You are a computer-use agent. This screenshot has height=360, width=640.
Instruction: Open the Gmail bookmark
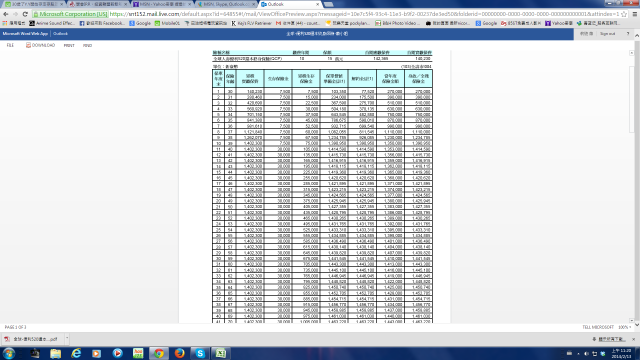[298, 23]
